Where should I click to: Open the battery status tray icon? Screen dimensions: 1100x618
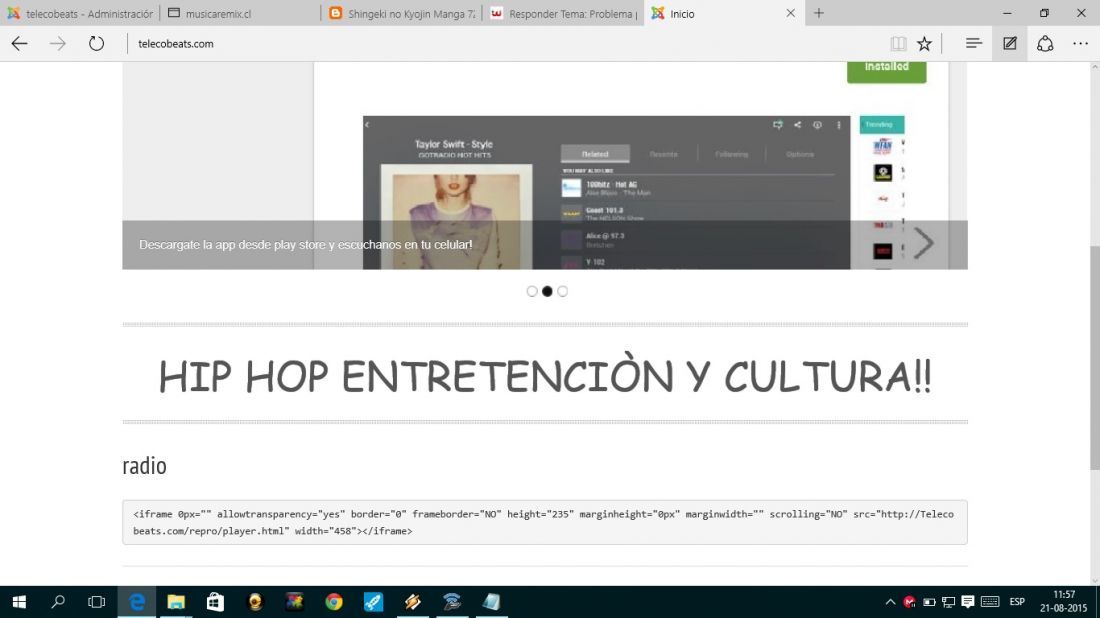click(929, 602)
